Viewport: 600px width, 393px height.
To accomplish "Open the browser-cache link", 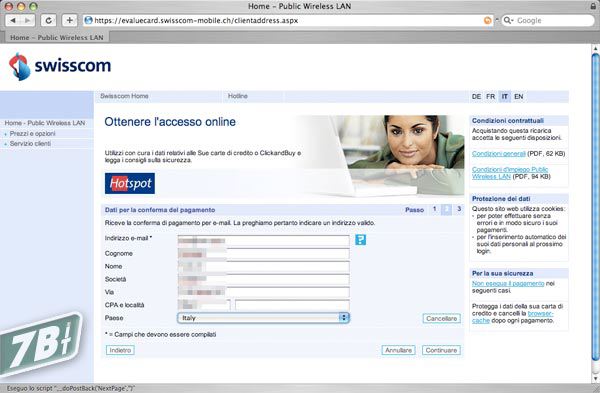I will [513, 317].
